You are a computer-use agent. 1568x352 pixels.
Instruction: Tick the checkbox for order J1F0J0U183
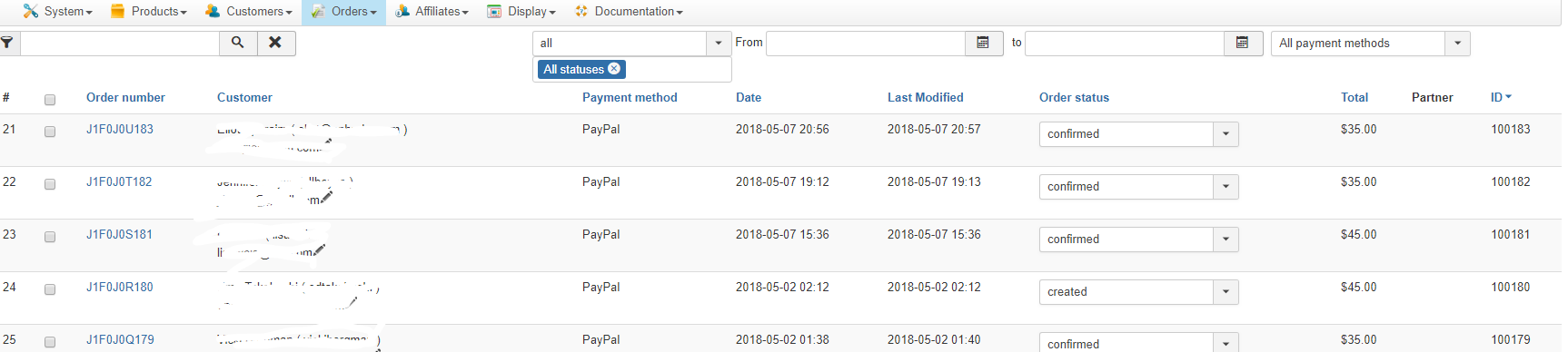coord(50,132)
